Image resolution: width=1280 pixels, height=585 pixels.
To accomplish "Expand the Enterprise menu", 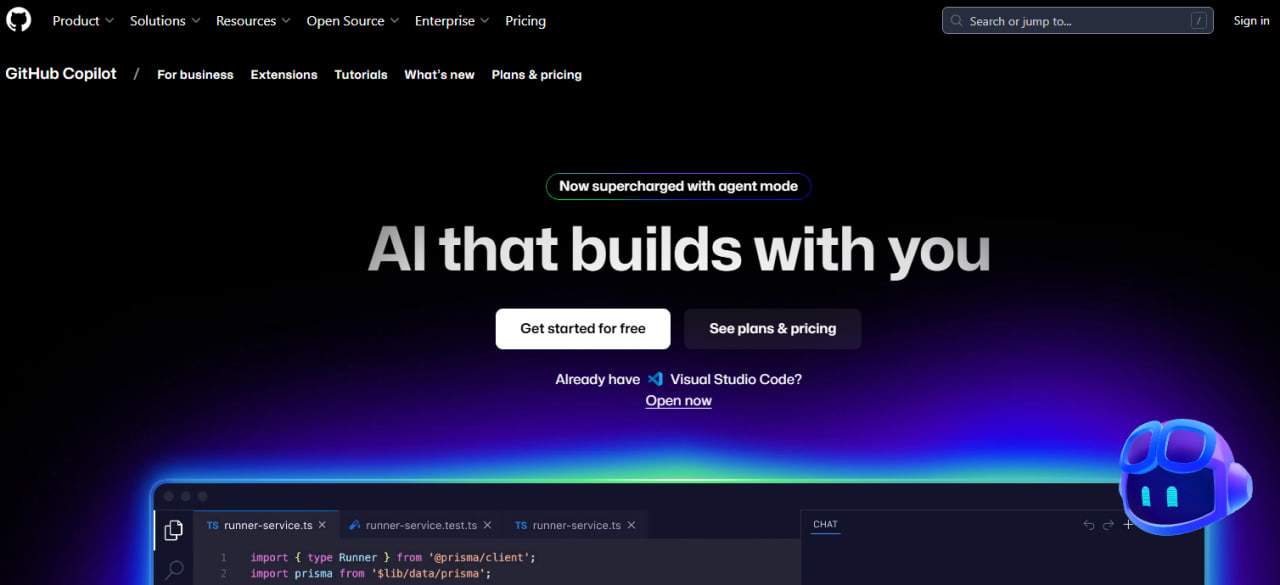I will pyautogui.click(x=452, y=21).
